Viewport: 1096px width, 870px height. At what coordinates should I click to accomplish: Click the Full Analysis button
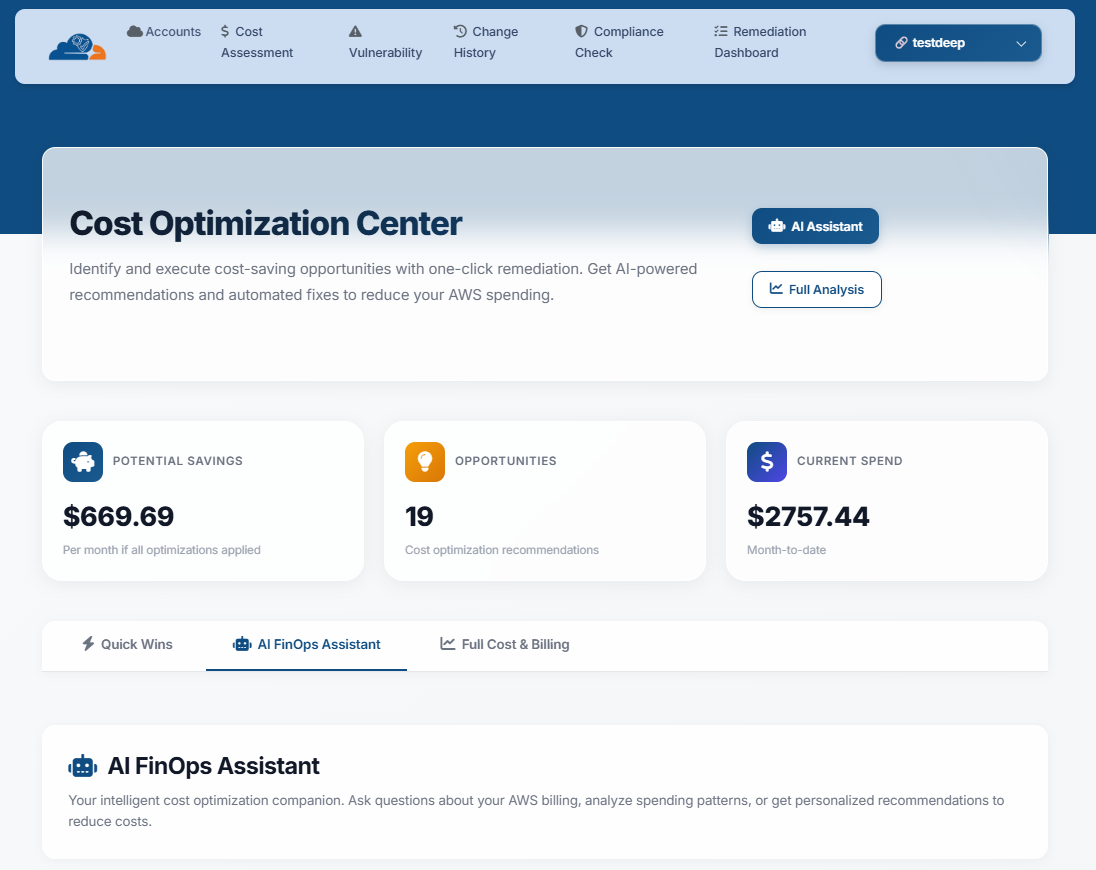[x=816, y=289]
